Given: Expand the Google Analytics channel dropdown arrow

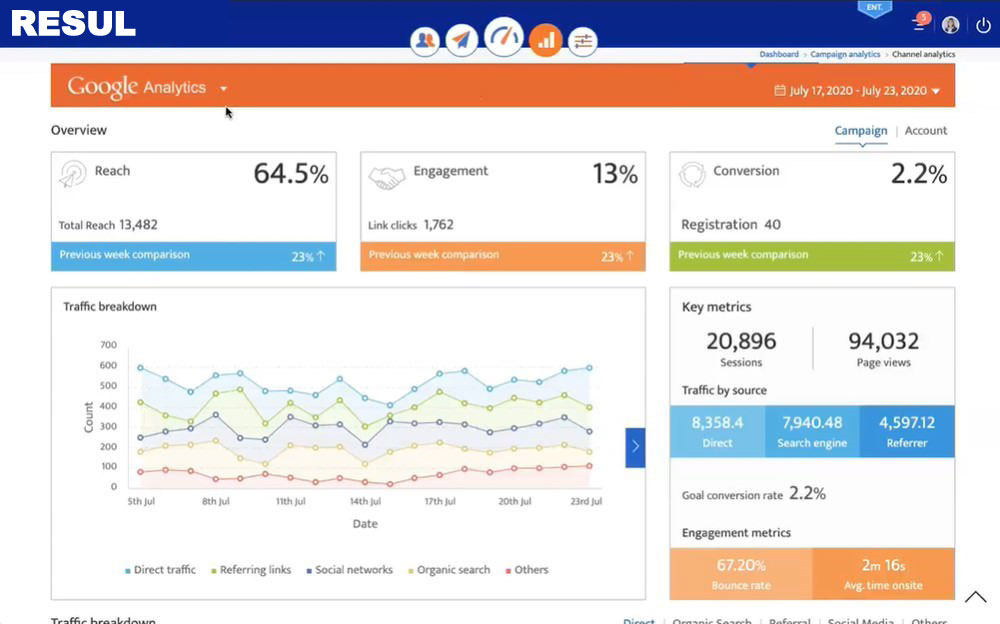Looking at the screenshot, I should tap(223, 89).
